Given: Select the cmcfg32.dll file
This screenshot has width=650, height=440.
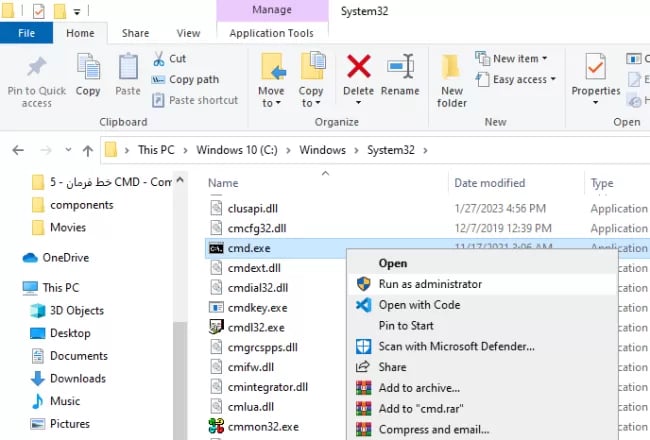Looking at the screenshot, I should pyautogui.click(x=257, y=228).
